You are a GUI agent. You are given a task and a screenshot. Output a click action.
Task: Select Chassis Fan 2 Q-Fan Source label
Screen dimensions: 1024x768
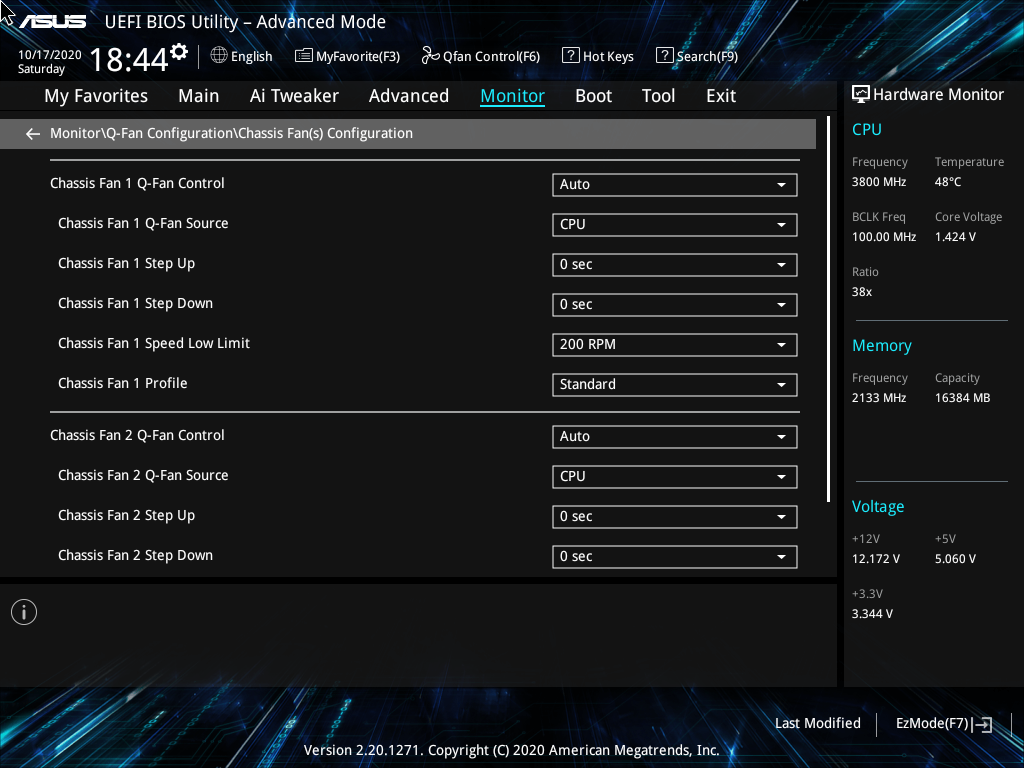[x=143, y=475]
